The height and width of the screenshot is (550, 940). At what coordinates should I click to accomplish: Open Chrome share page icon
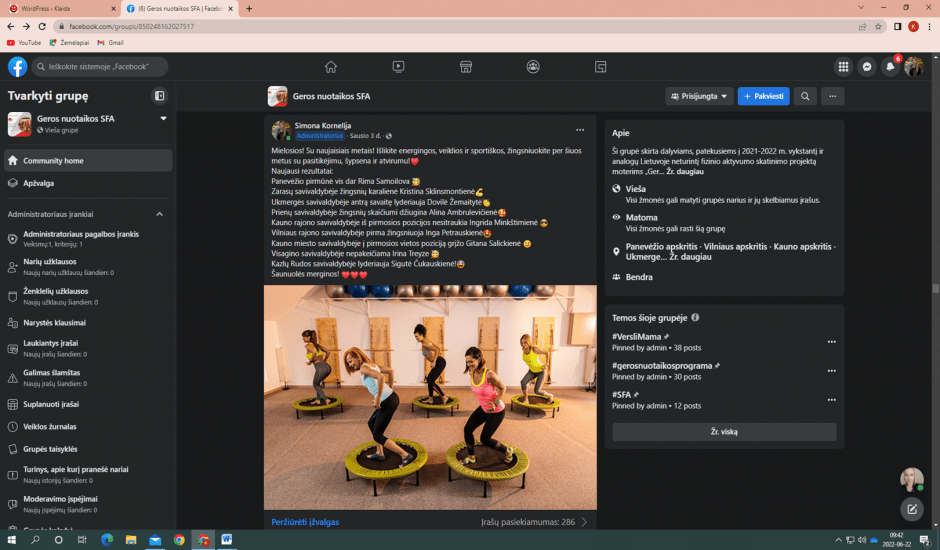tap(862, 26)
